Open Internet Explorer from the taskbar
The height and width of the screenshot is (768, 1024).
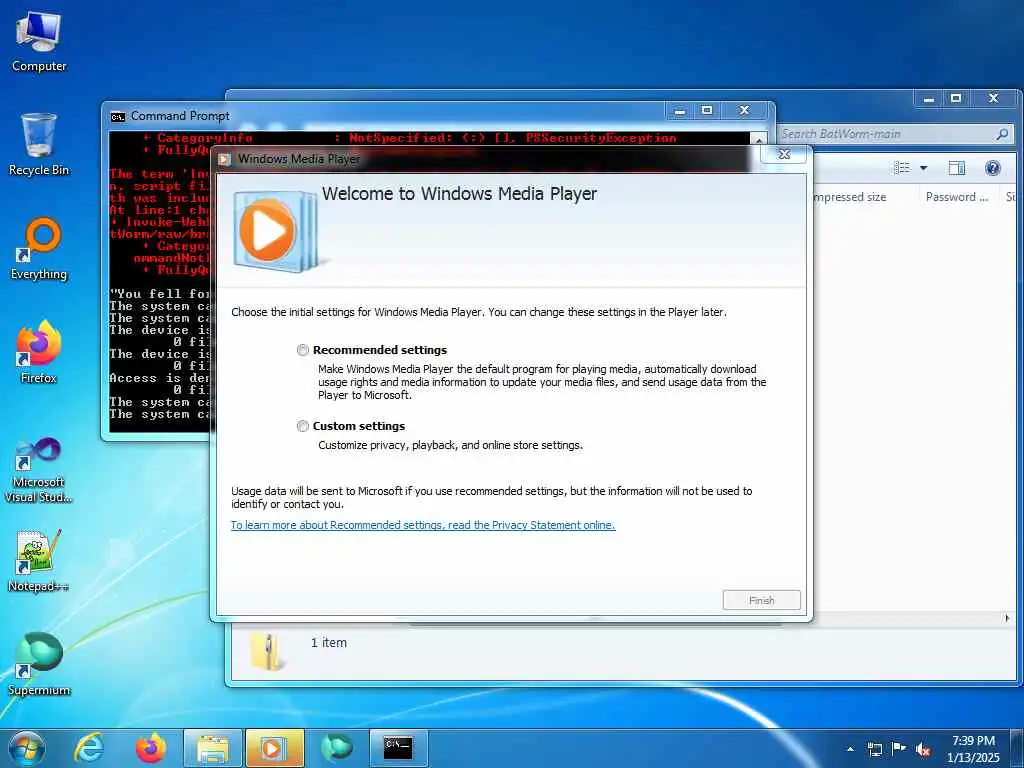89,748
